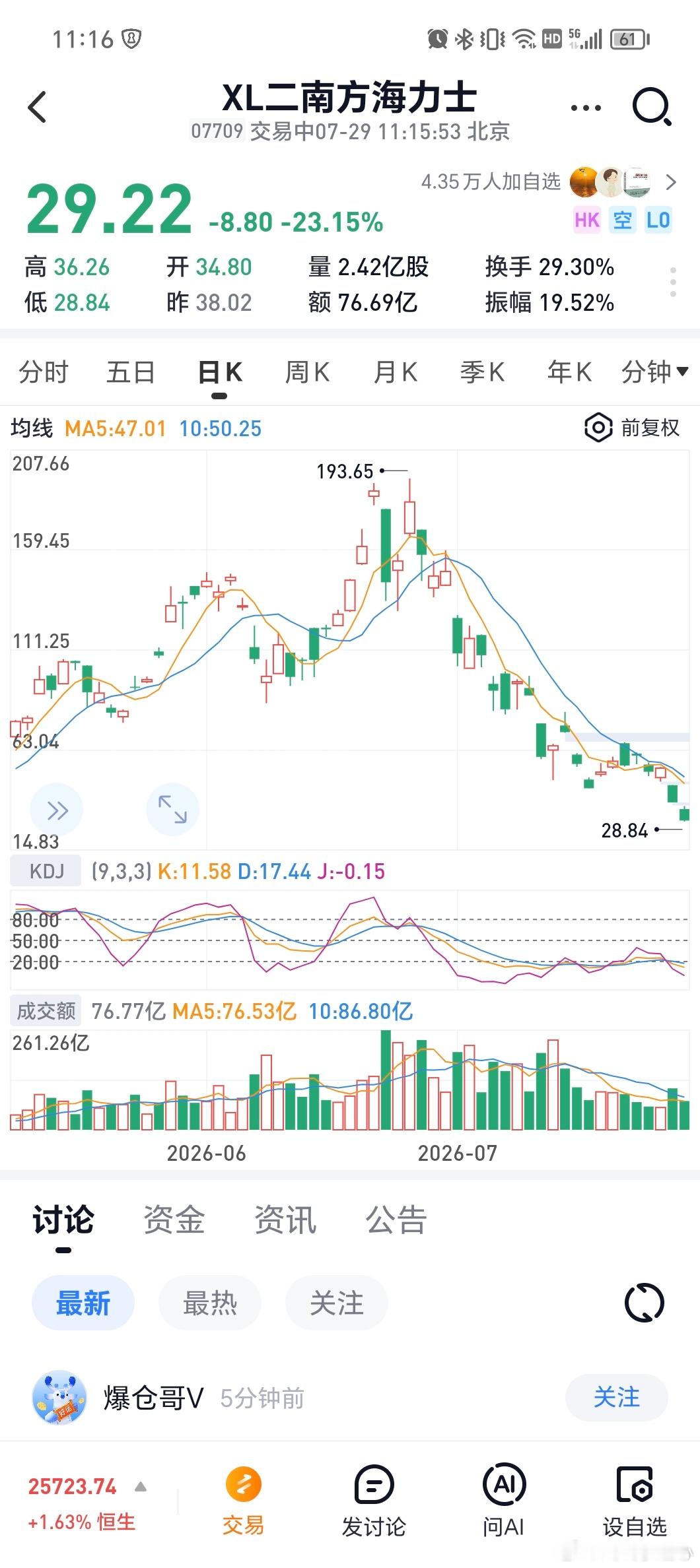Tap the 问AI assistant icon
This screenshot has height=1568, width=700.
[504, 1485]
